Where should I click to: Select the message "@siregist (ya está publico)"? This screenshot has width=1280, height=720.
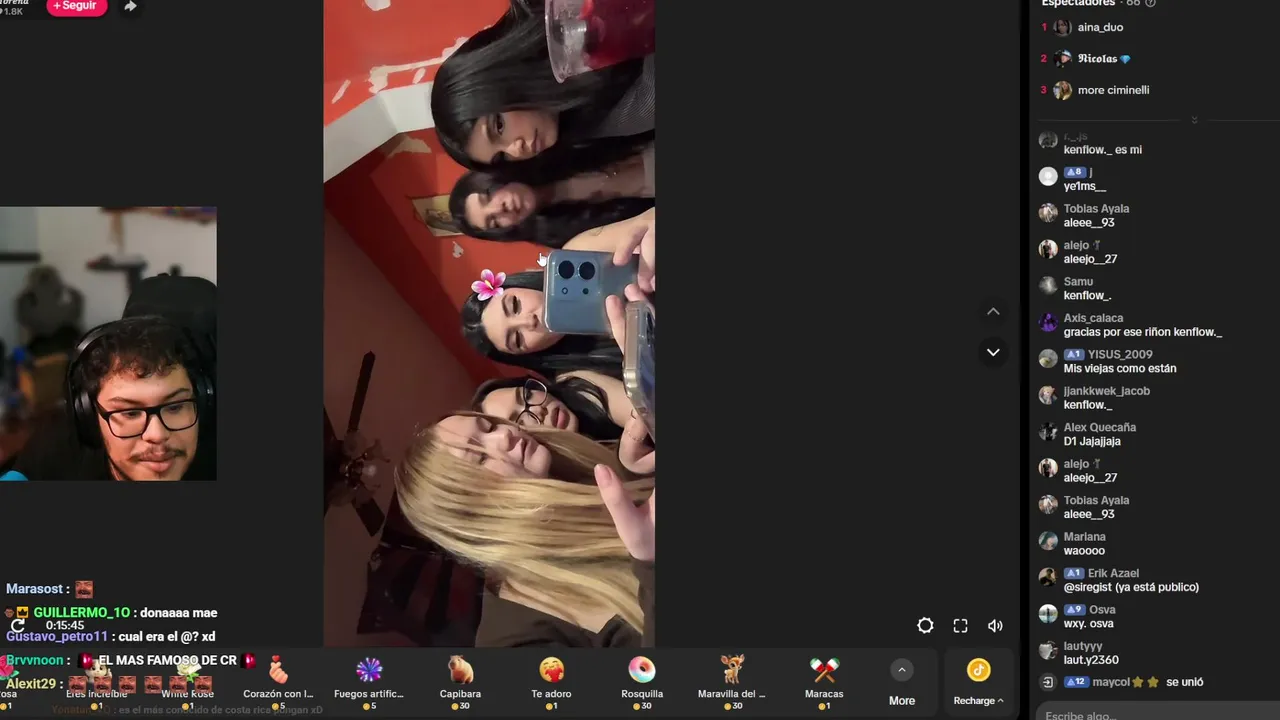(1131, 587)
